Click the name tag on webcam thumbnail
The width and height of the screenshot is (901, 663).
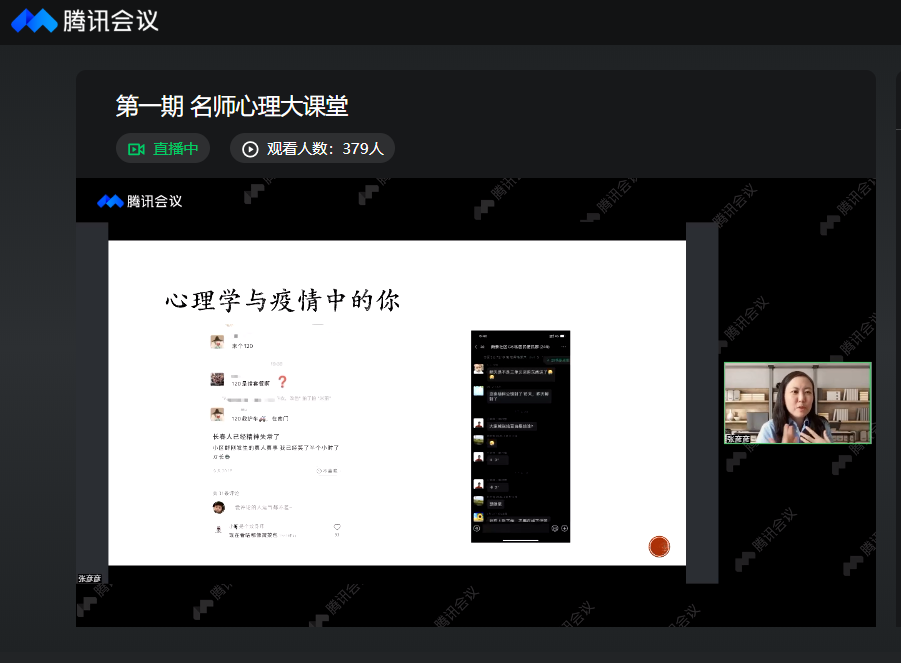pyautogui.click(x=741, y=438)
